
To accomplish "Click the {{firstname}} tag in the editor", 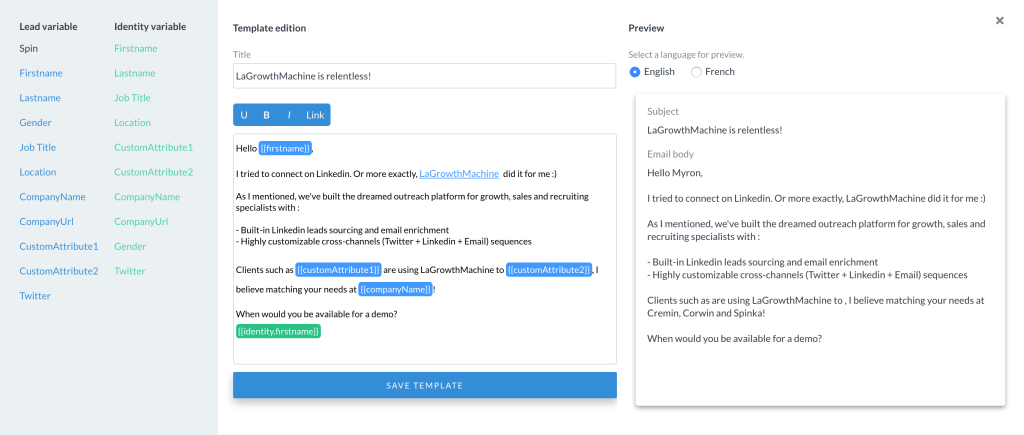I will 285,148.
